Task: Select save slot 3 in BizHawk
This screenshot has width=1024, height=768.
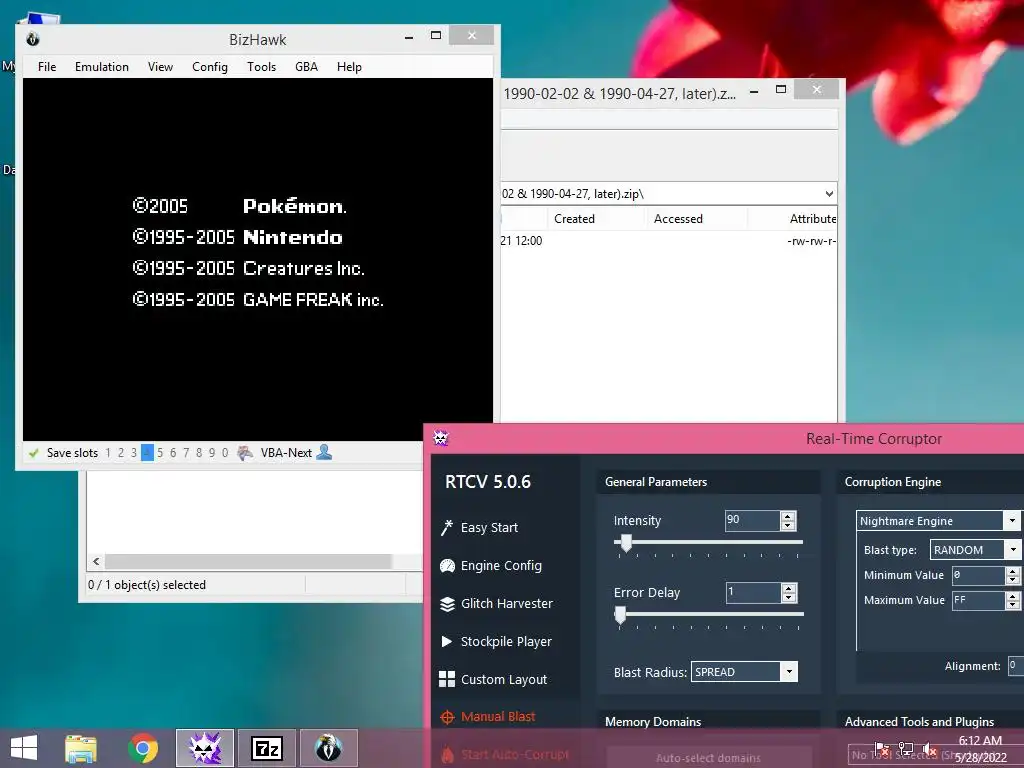Action: 134,453
